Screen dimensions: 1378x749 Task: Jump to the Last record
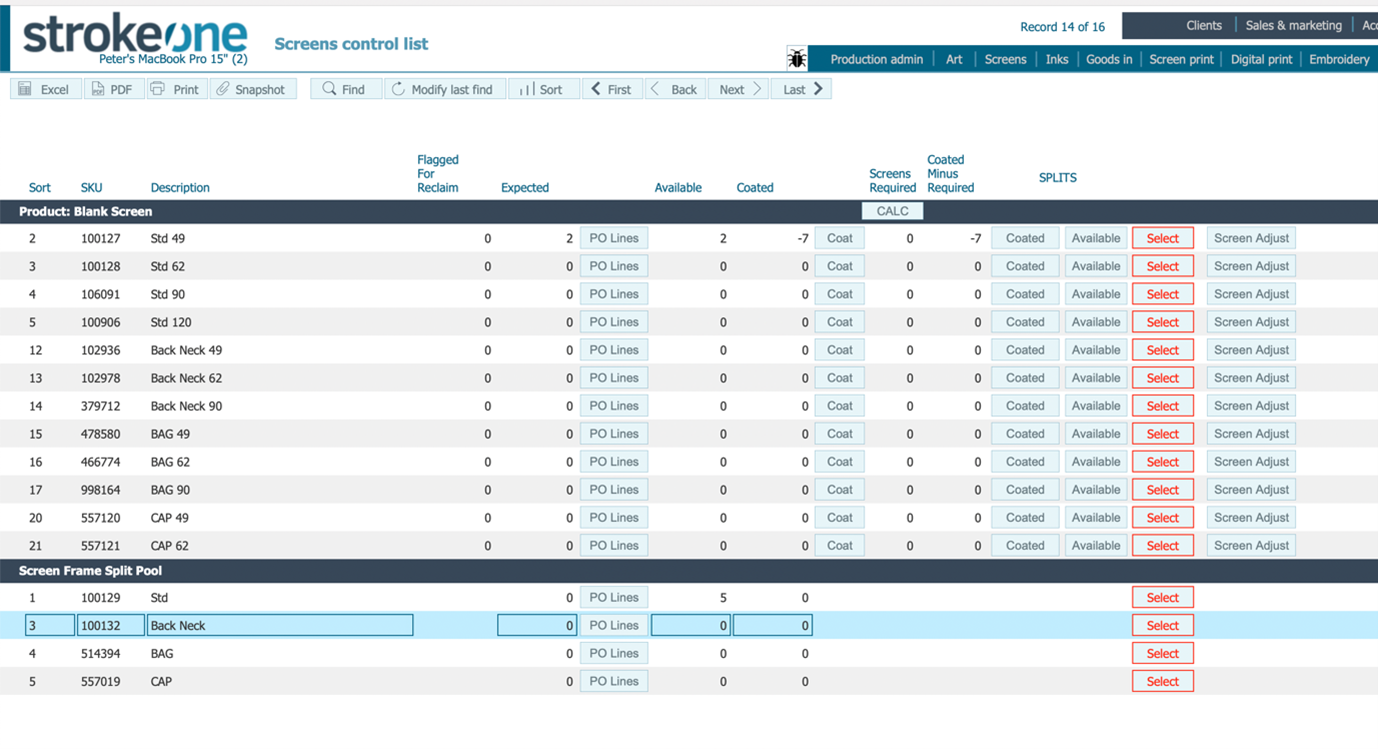(801, 89)
